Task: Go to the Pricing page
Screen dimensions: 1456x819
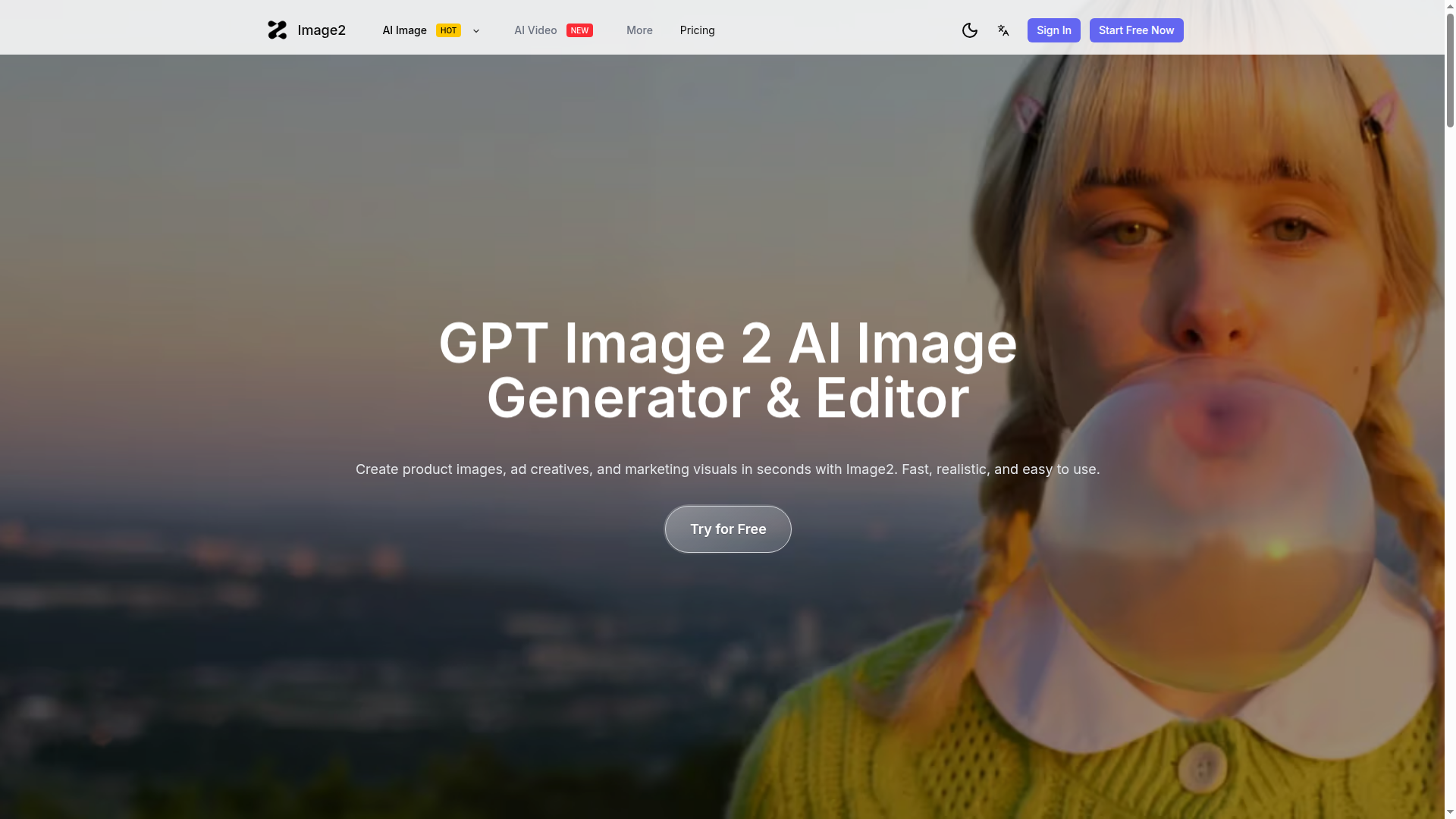Action: tap(698, 30)
